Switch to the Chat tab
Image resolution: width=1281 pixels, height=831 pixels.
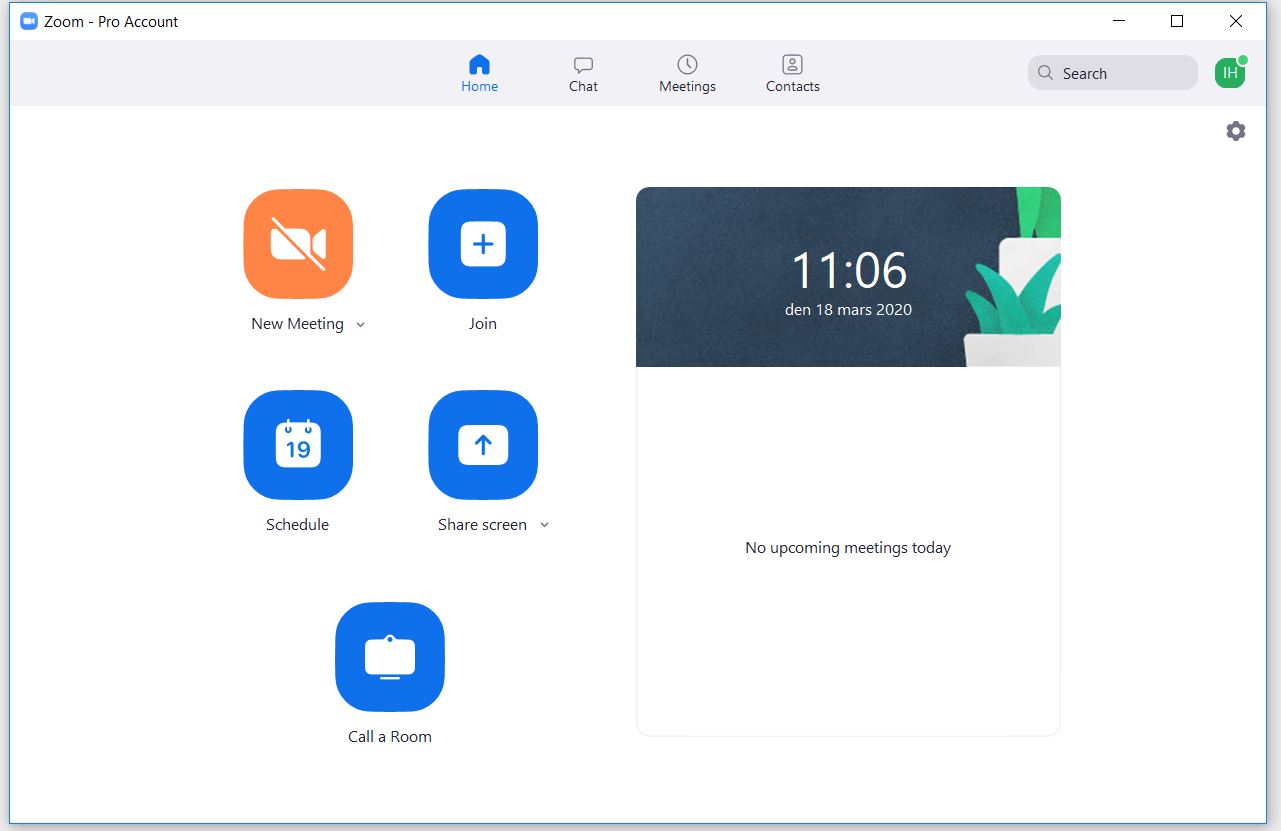(x=583, y=74)
